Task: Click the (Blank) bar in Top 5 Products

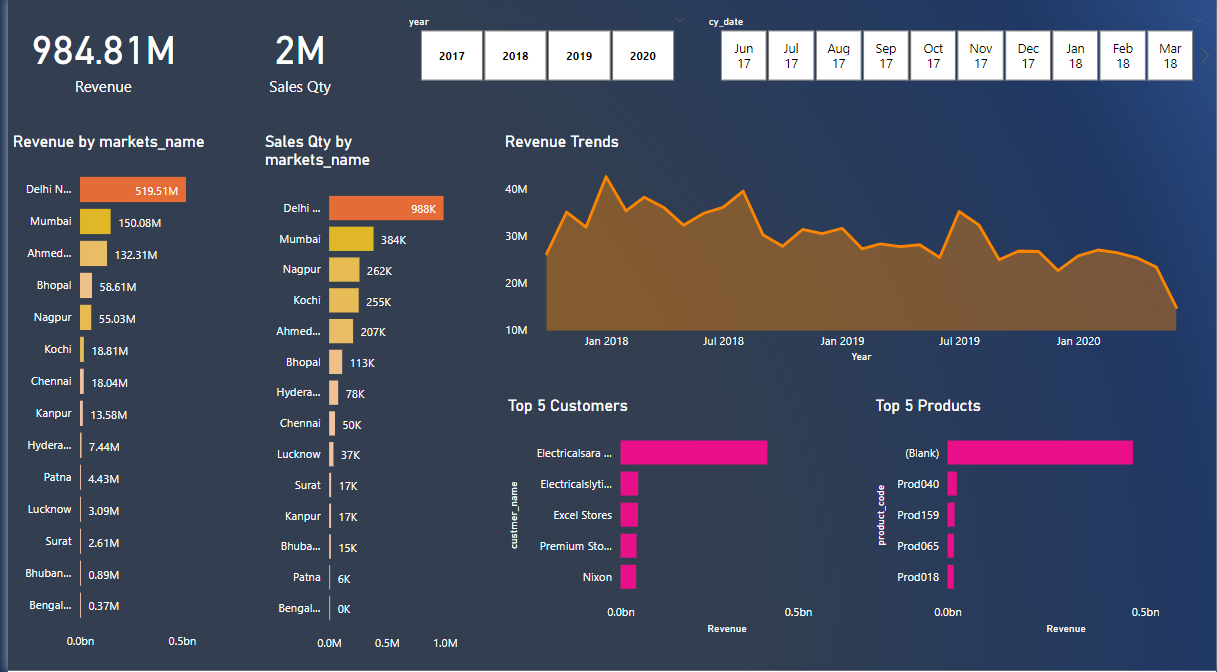Action: [x=1040, y=452]
